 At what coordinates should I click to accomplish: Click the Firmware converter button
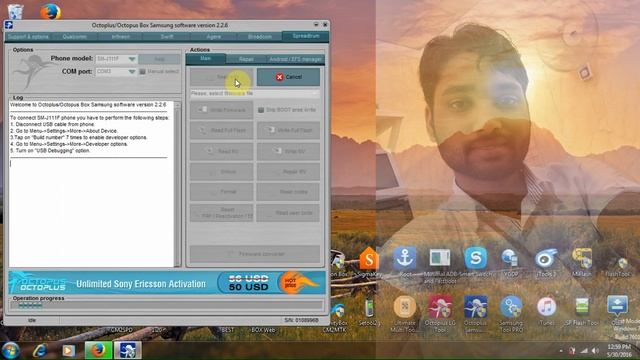click(255, 254)
